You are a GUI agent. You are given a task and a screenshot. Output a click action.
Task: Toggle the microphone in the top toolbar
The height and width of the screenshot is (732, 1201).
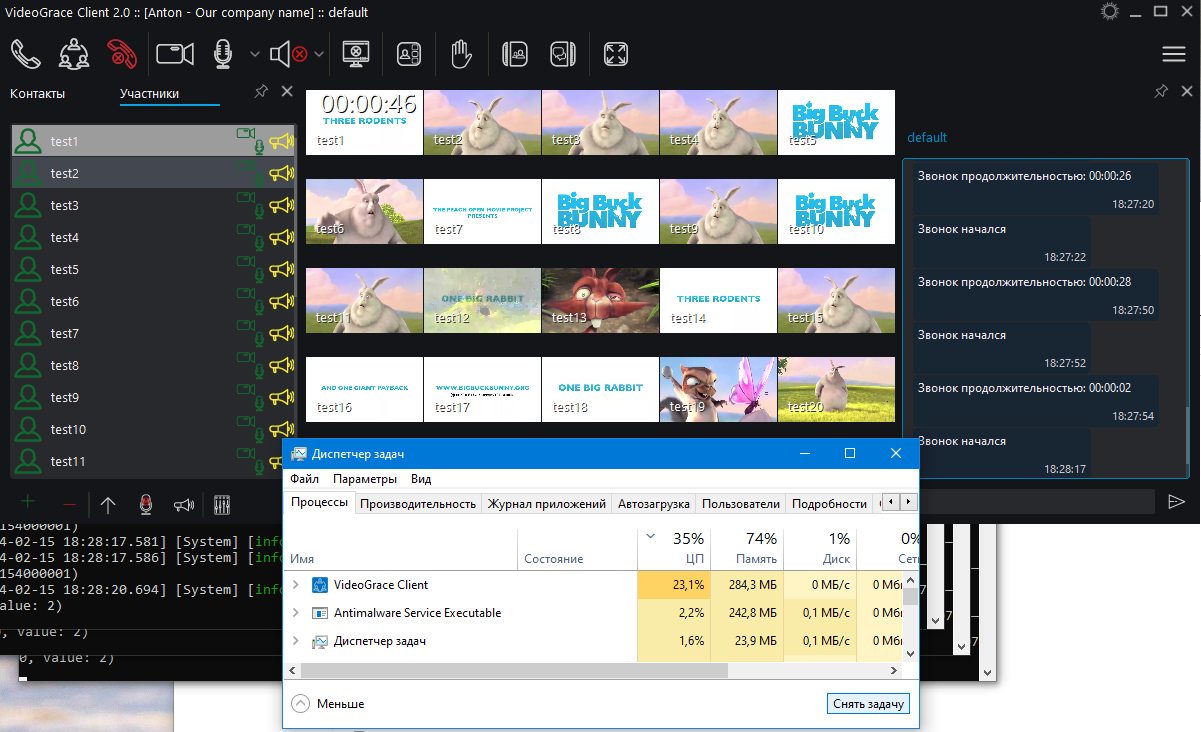point(224,53)
